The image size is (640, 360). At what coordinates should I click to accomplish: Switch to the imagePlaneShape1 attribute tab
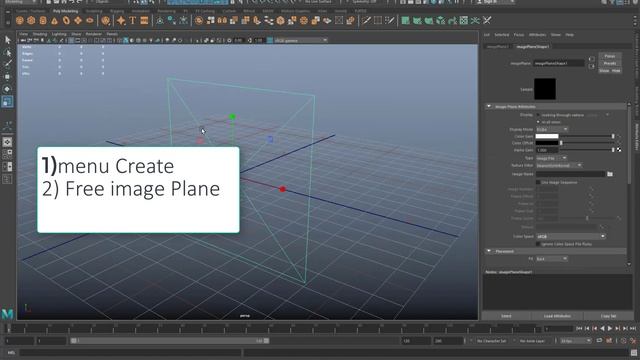coord(533,47)
